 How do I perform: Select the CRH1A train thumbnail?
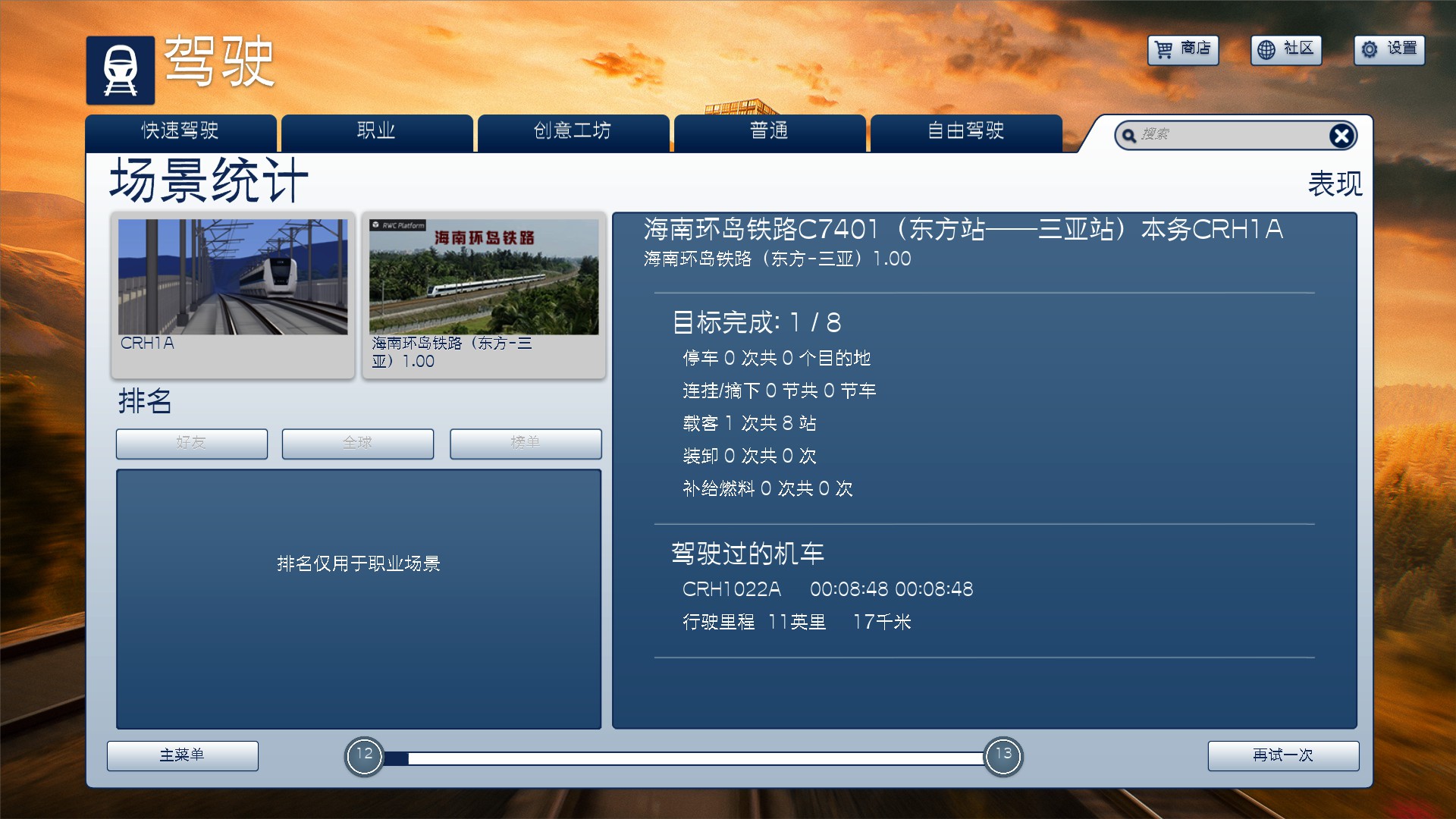pyautogui.click(x=233, y=295)
